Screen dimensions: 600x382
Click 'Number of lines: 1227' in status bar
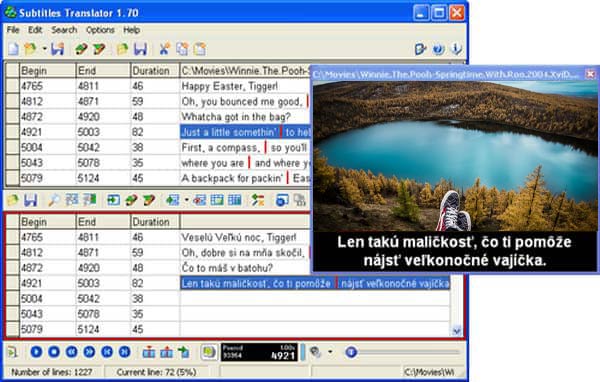52,372
